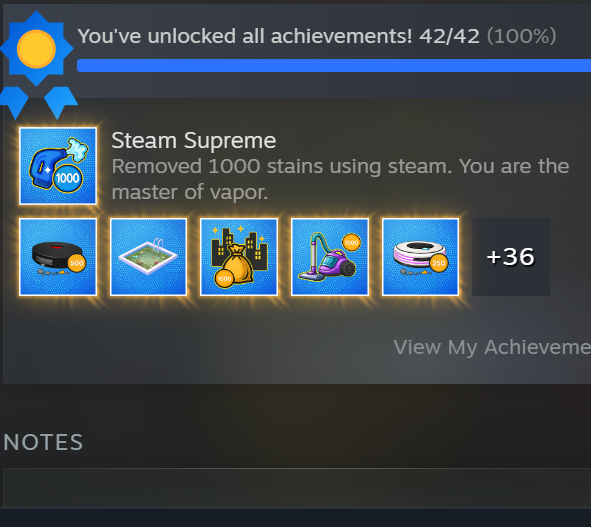Click the unlocked all achievements 42/42 text
Image resolution: width=591 pixels, height=527 pixels.
[279, 36]
